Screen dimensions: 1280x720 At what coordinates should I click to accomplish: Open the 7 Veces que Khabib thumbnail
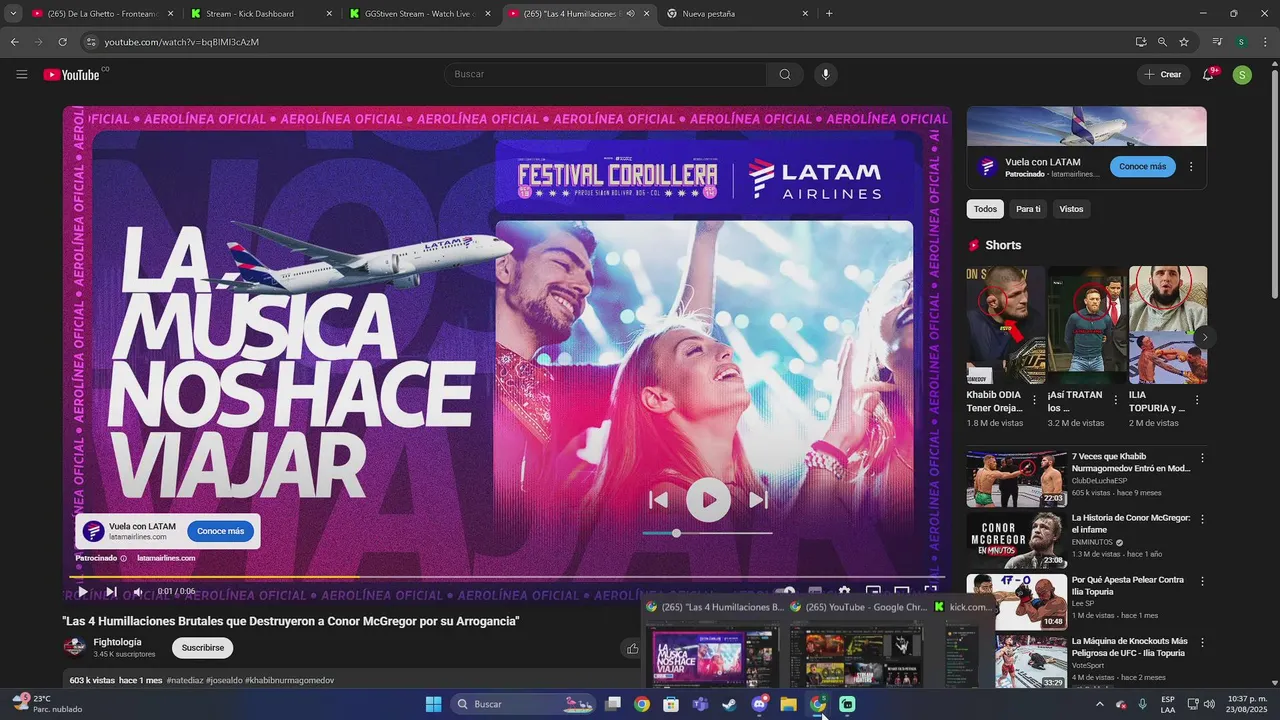pos(1016,479)
